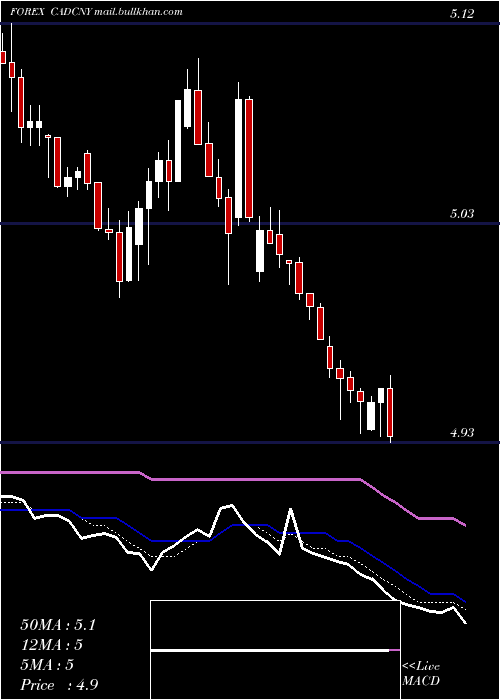
Task: Click the 50MA : 5.1 readout
Action: click(58, 625)
